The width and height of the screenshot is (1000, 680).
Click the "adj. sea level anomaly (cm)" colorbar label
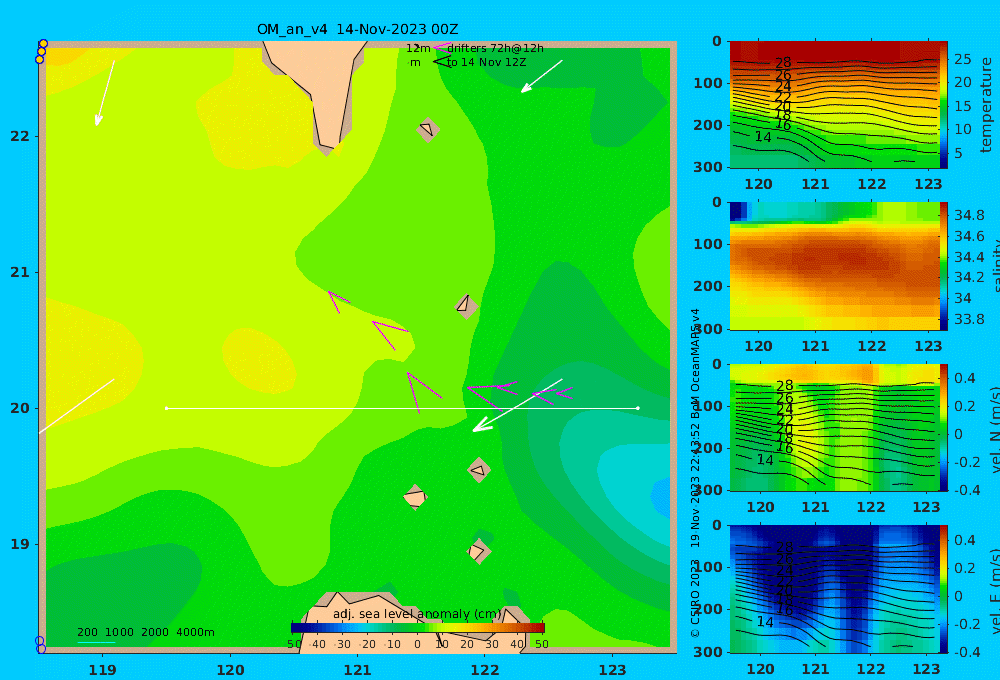click(x=417, y=614)
